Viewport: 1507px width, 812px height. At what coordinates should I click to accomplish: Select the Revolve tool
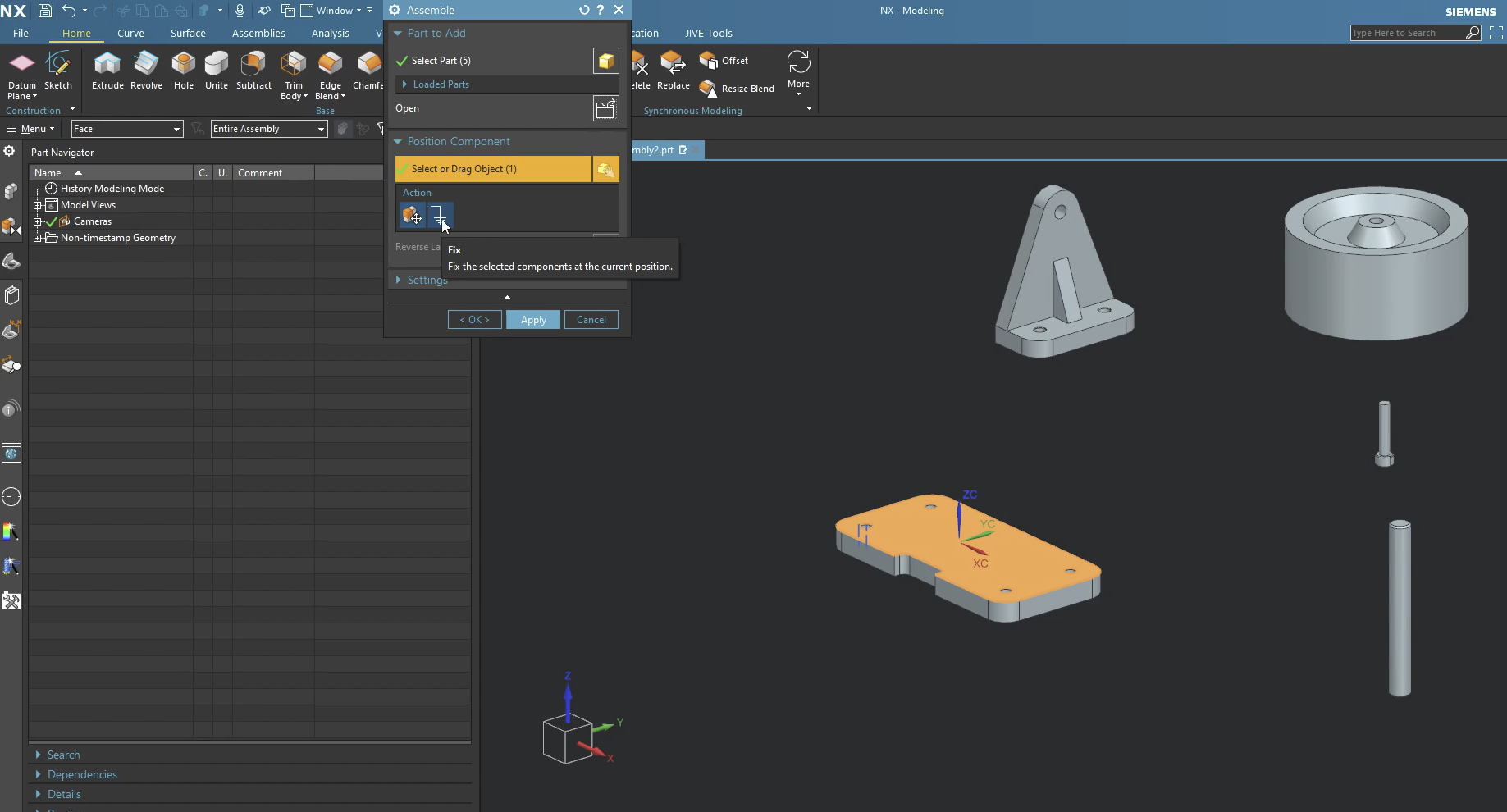146,71
